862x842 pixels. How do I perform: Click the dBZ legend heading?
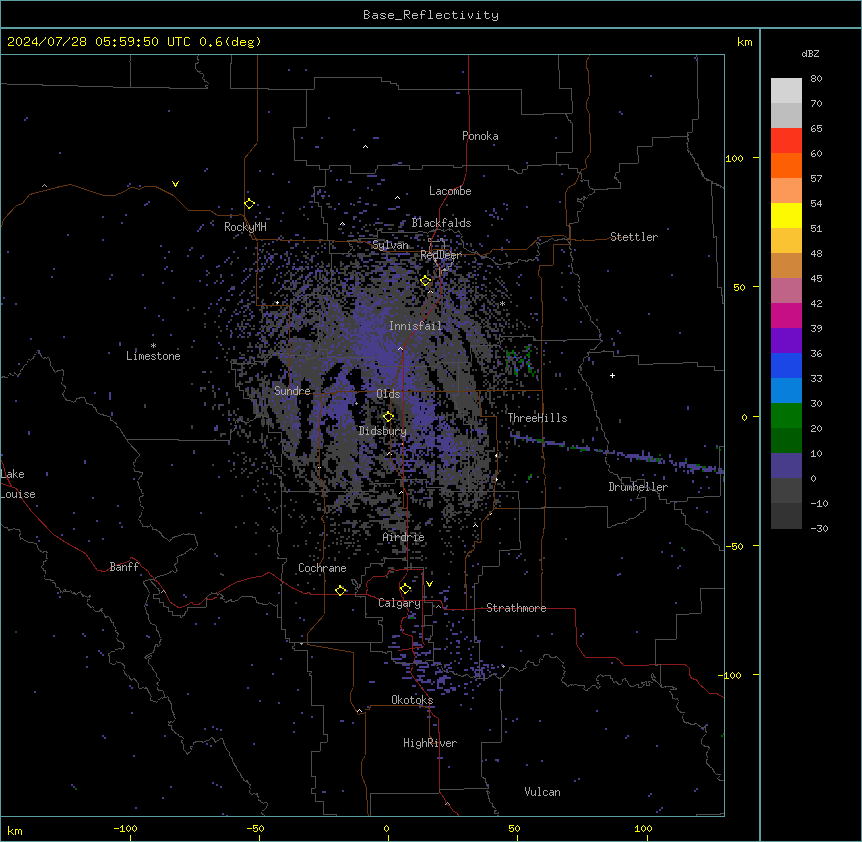click(810, 53)
